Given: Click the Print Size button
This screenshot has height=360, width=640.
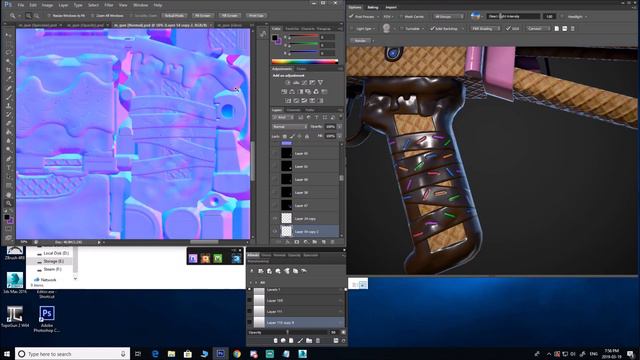Looking at the screenshot, I should [256, 16].
